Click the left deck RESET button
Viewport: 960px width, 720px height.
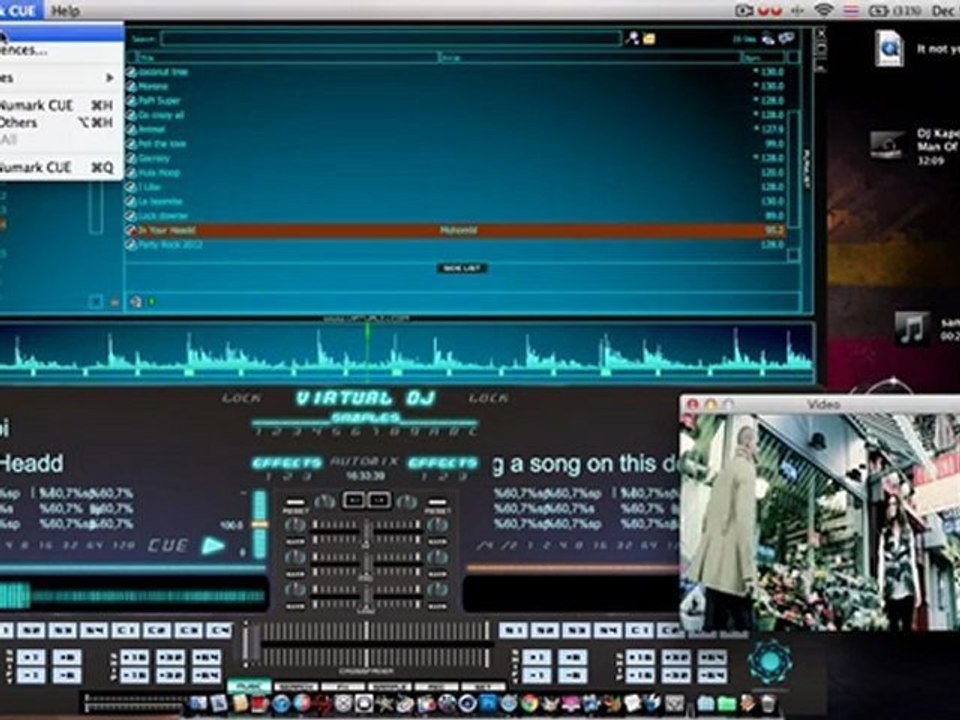294,506
